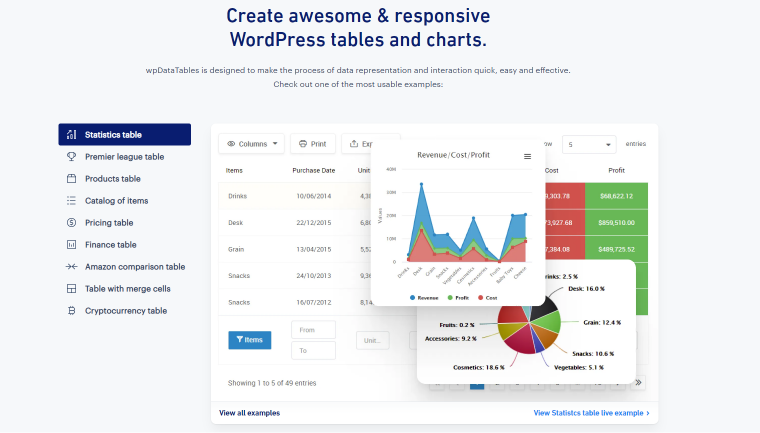Open the blue Items filter dropdown

[x=248, y=340]
